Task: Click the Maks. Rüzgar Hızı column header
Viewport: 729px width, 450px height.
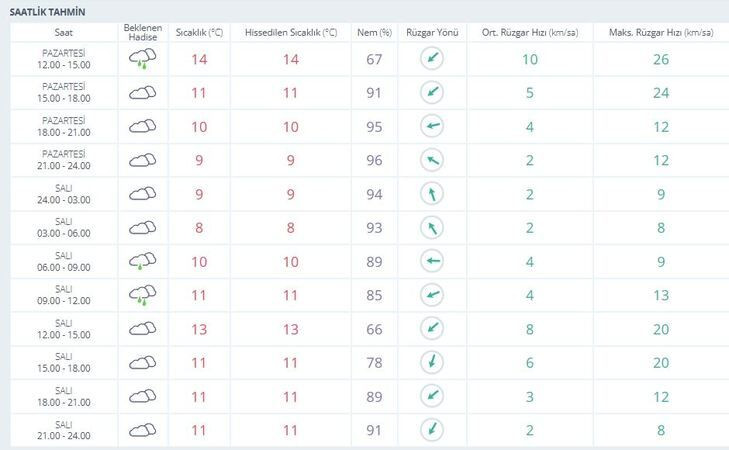Action: pos(661,33)
